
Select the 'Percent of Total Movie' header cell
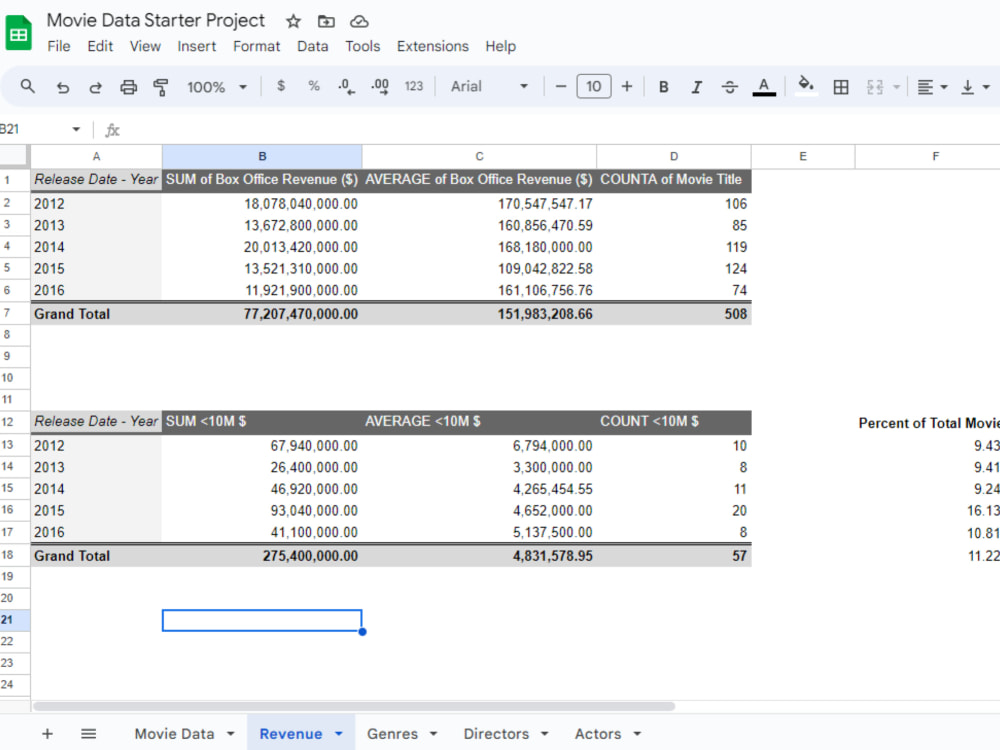coord(928,423)
